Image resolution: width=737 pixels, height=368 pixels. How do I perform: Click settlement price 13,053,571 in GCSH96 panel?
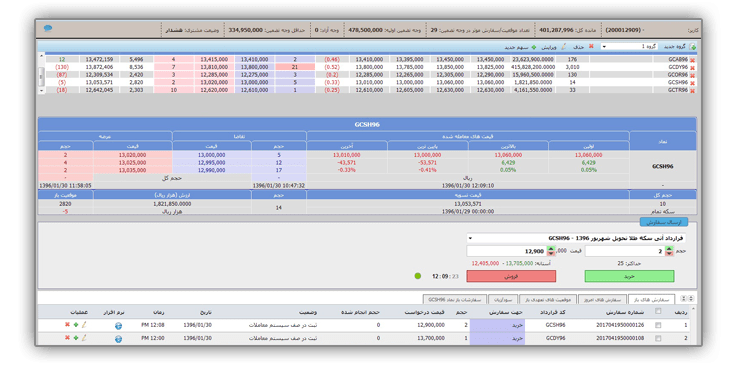tap(468, 204)
